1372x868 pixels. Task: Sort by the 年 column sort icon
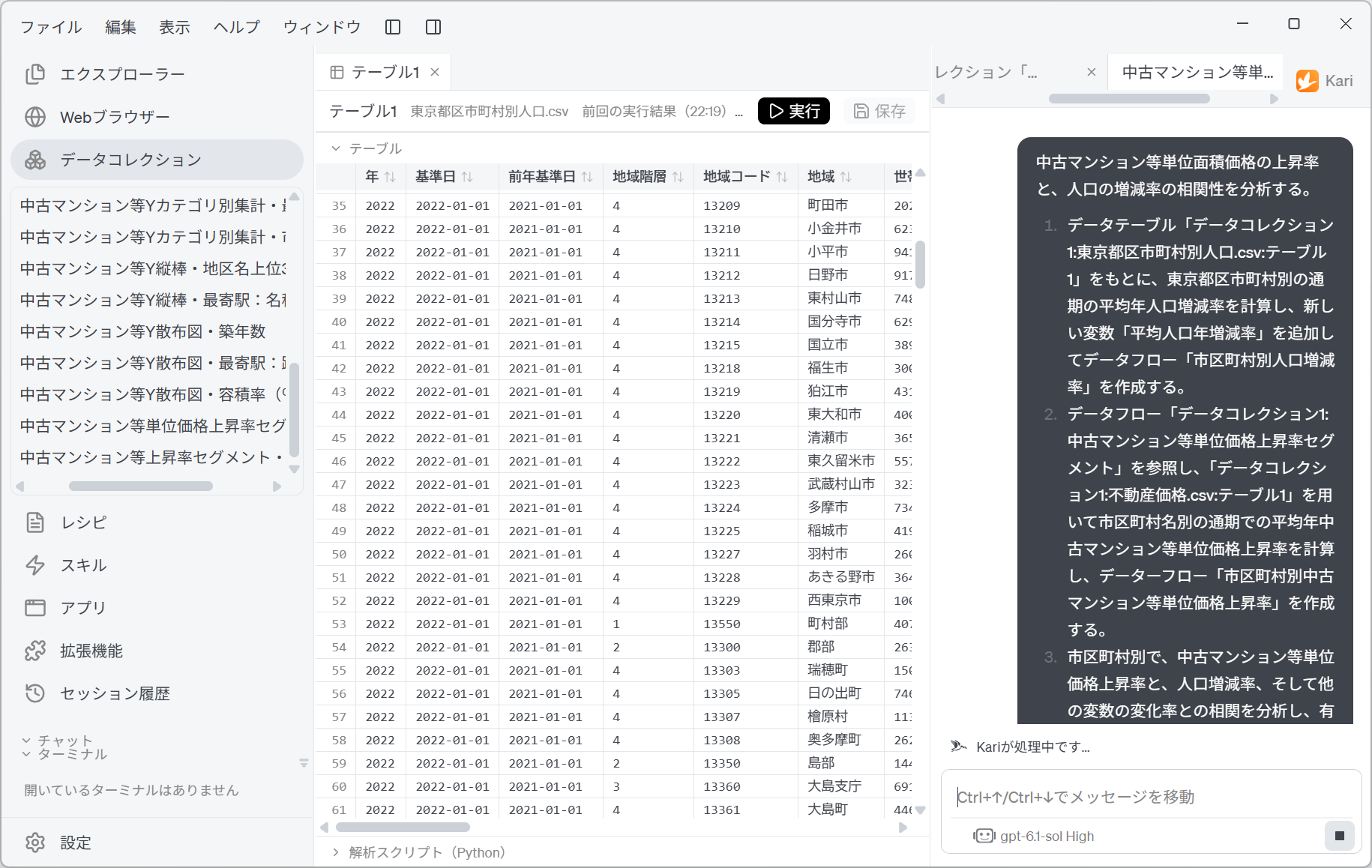click(390, 177)
